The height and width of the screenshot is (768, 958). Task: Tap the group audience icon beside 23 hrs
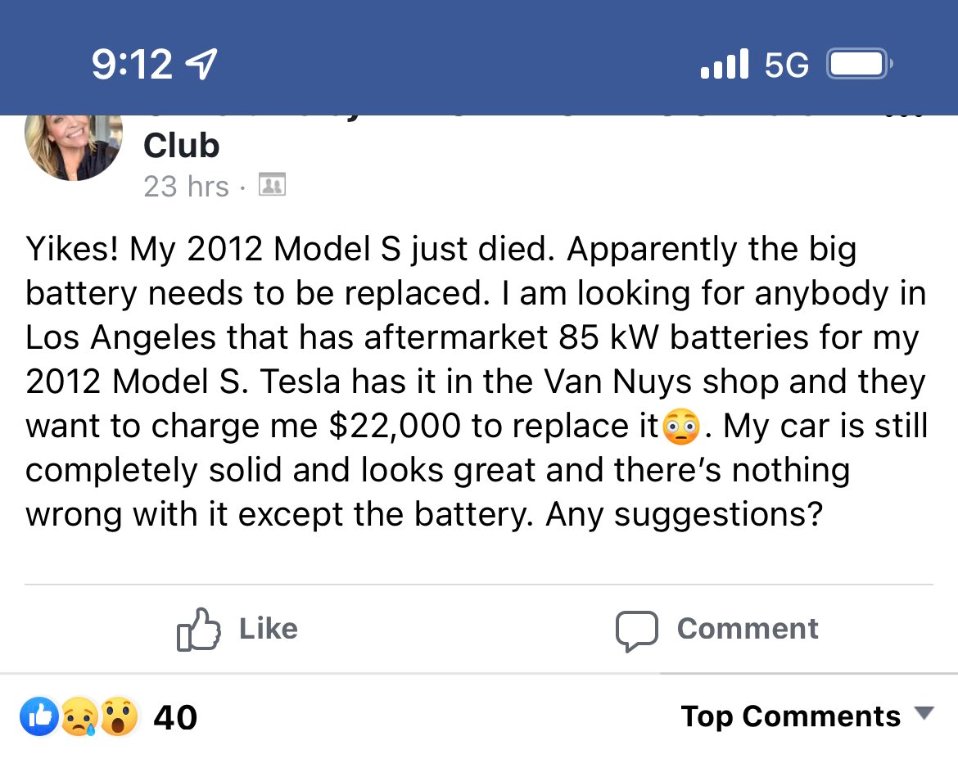point(272,185)
